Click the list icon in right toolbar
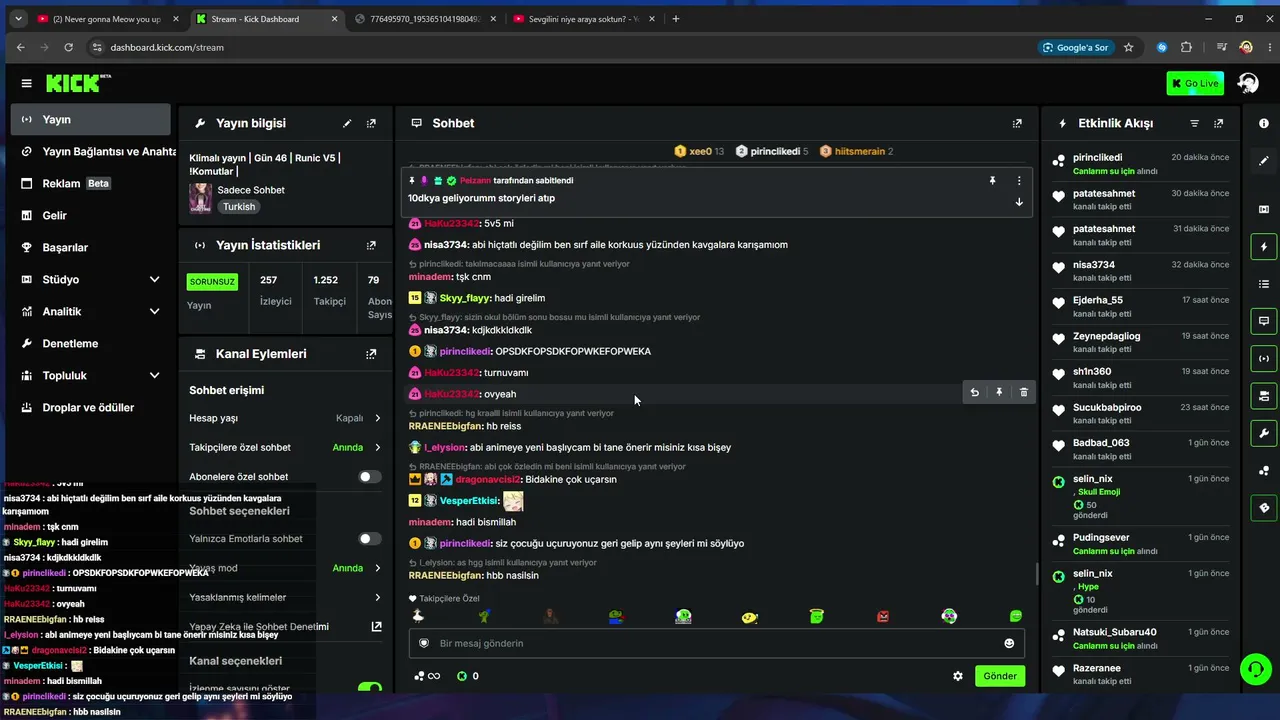 1264,284
